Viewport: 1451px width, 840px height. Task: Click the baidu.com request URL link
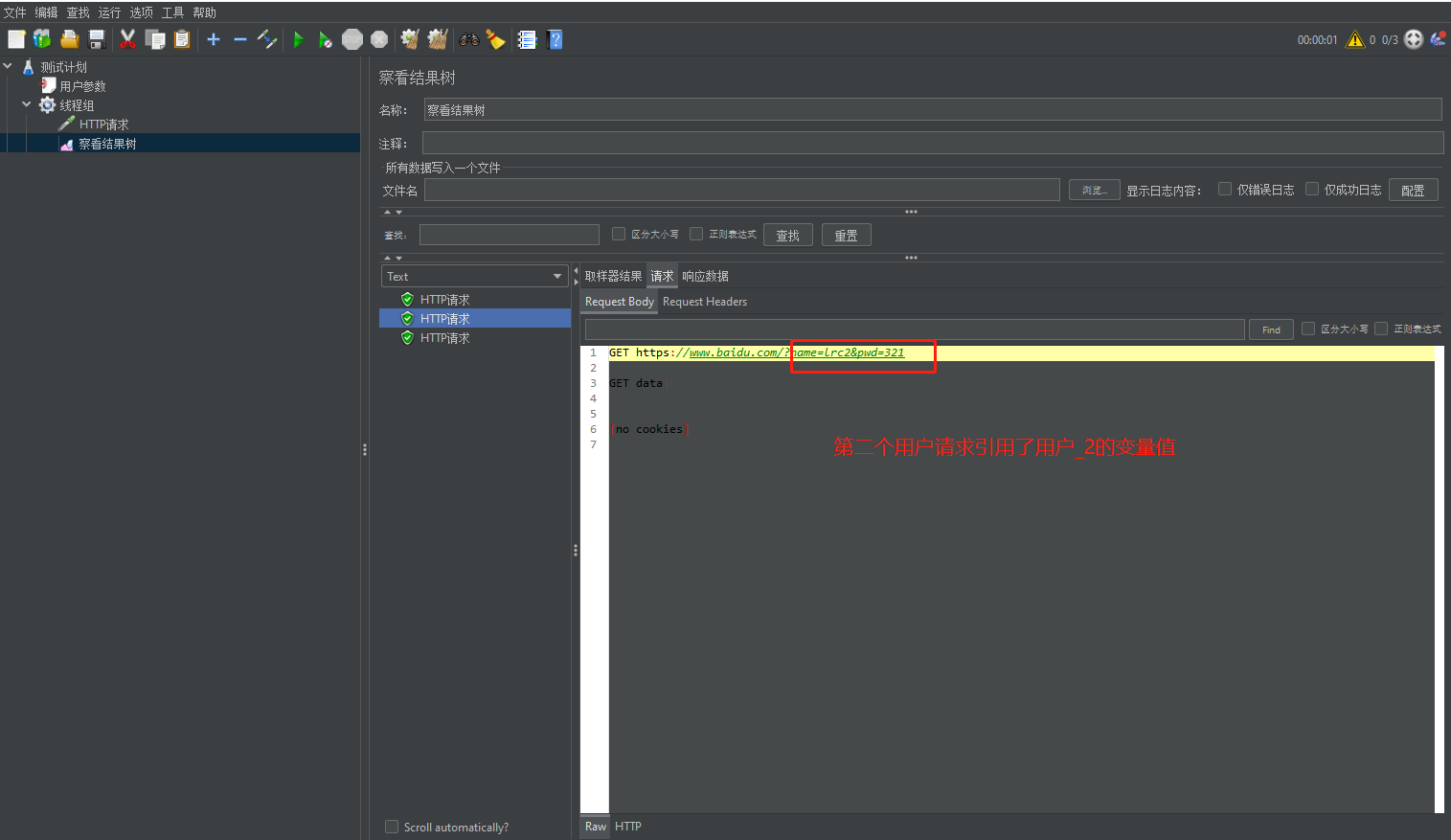797,352
